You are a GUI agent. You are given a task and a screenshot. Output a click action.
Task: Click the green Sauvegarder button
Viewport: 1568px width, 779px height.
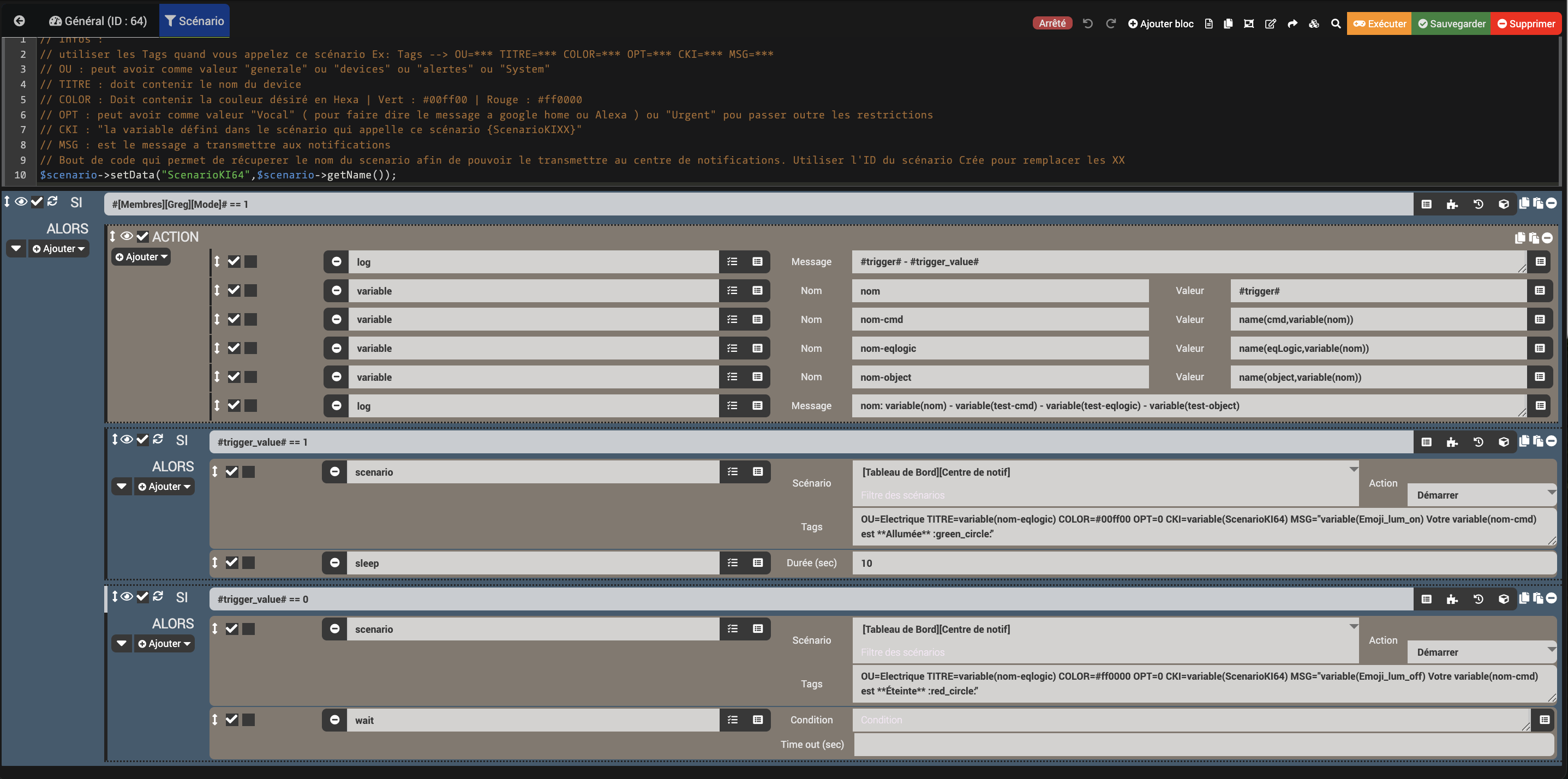(x=1451, y=24)
